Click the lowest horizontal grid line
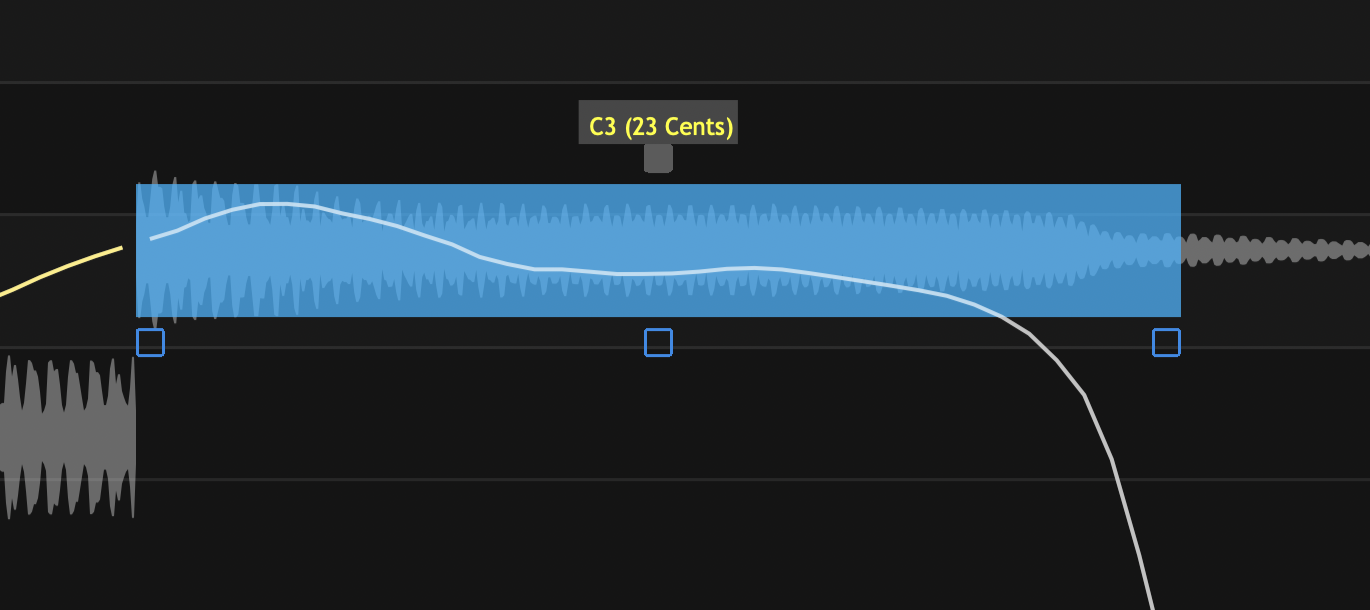 [685, 479]
